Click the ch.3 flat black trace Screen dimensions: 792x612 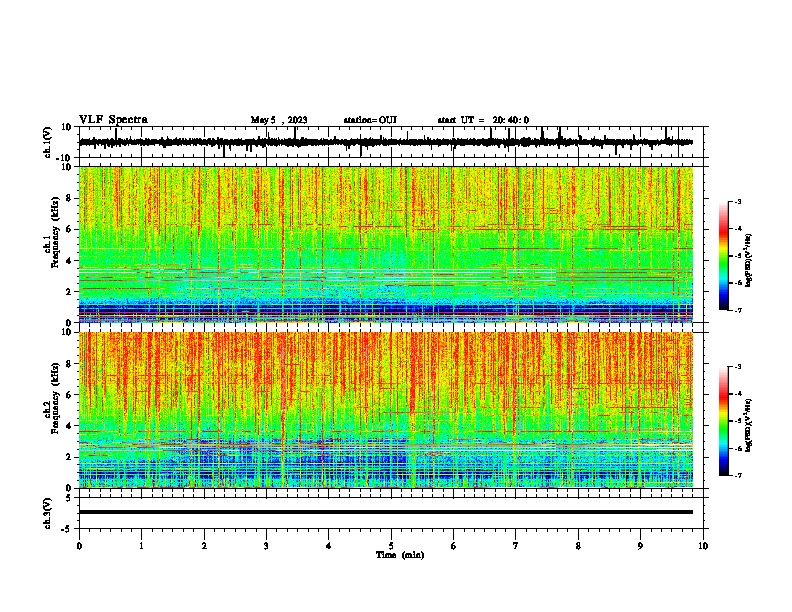coord(386,512)
